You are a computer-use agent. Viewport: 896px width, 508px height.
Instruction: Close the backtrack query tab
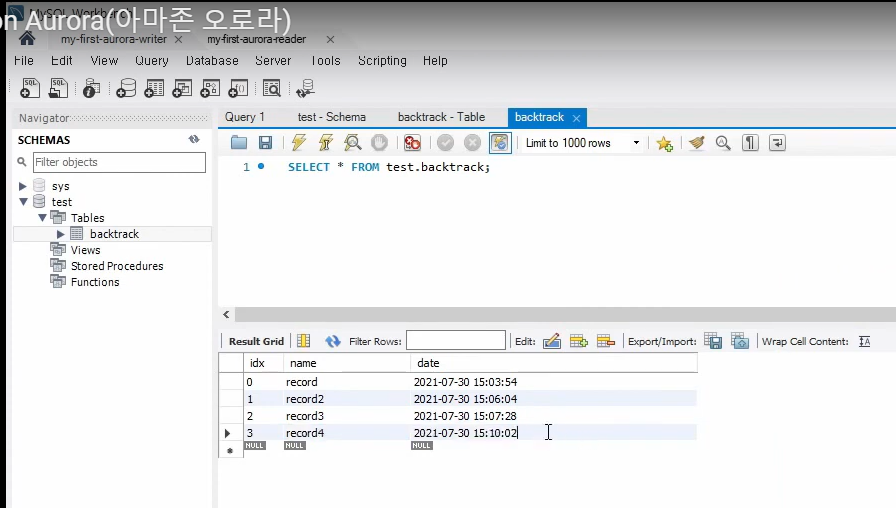577,118
